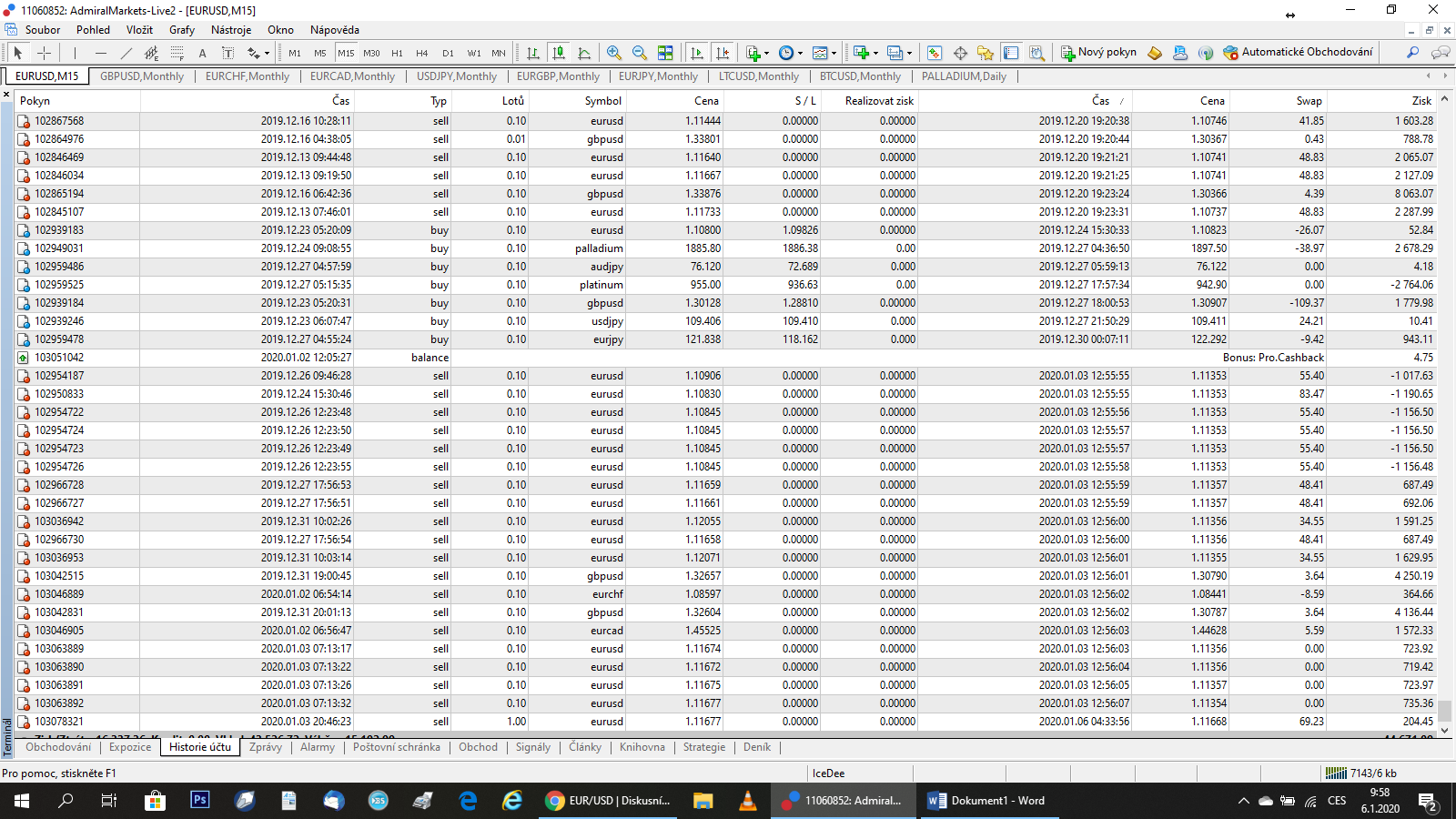Select the trendline drawing tool
Image resolution: width=1456 pixels, height=819 pixels.
tap(126, 53)
